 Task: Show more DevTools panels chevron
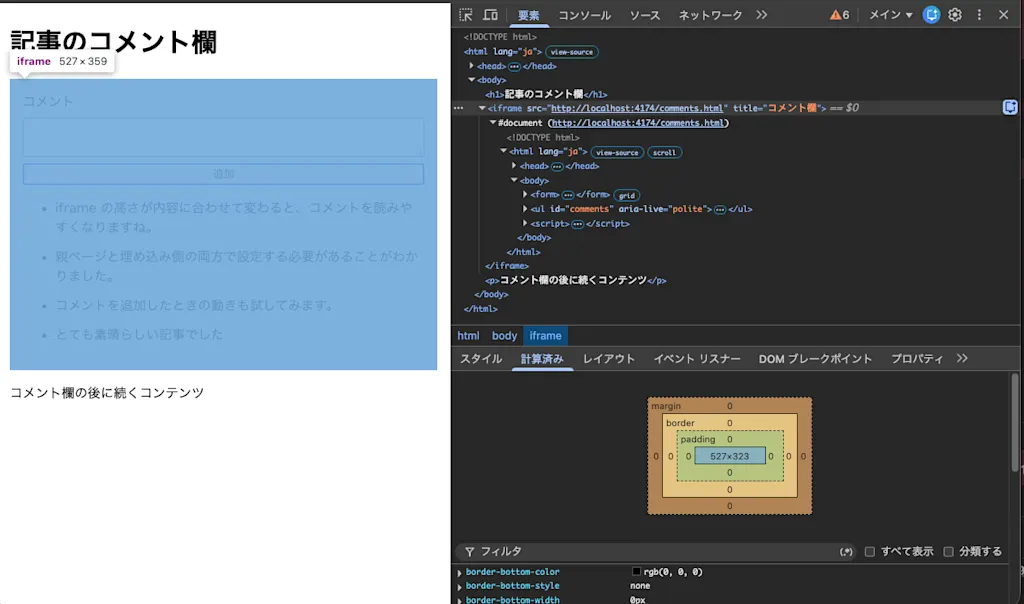point(761,14)
